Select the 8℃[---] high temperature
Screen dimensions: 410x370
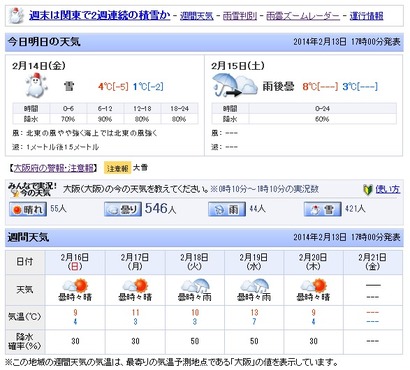click(x=320, y=87)
